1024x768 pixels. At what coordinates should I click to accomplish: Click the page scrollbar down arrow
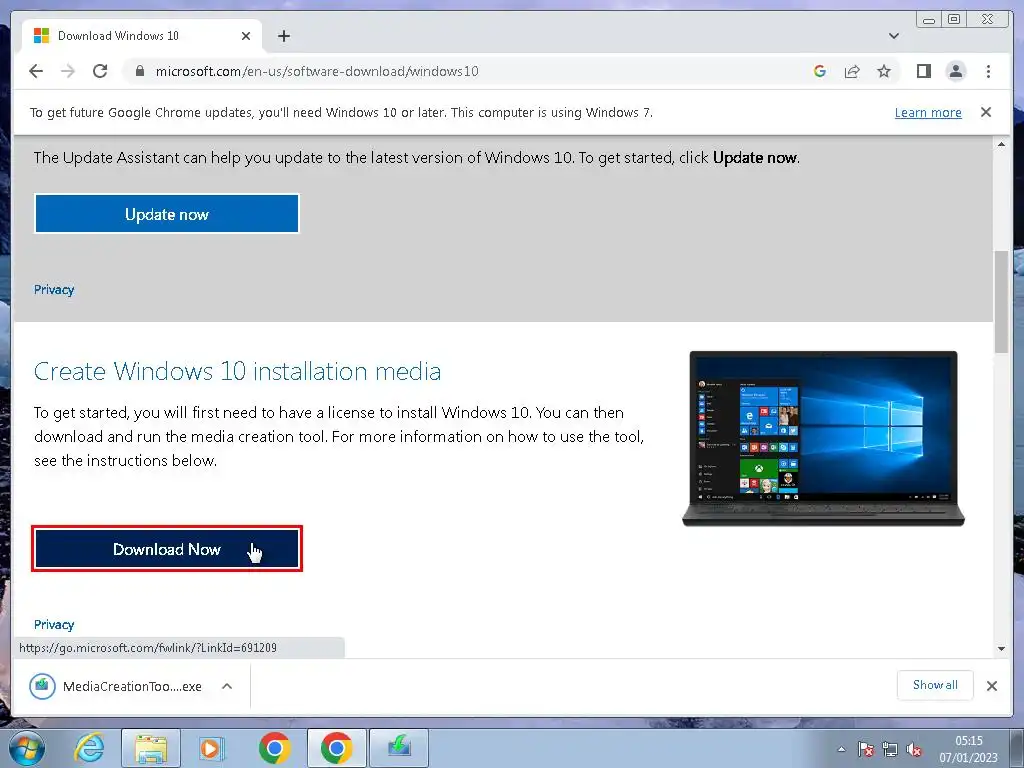pyautogui.click(x=1001, y=649)
